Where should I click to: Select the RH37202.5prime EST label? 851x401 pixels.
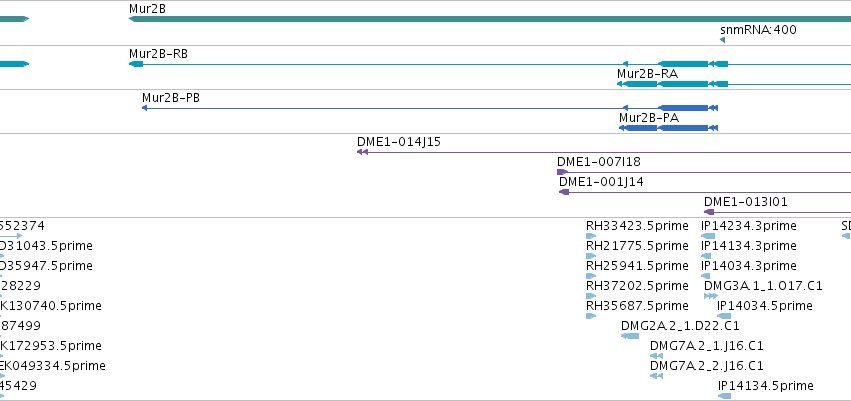[637, 286]
